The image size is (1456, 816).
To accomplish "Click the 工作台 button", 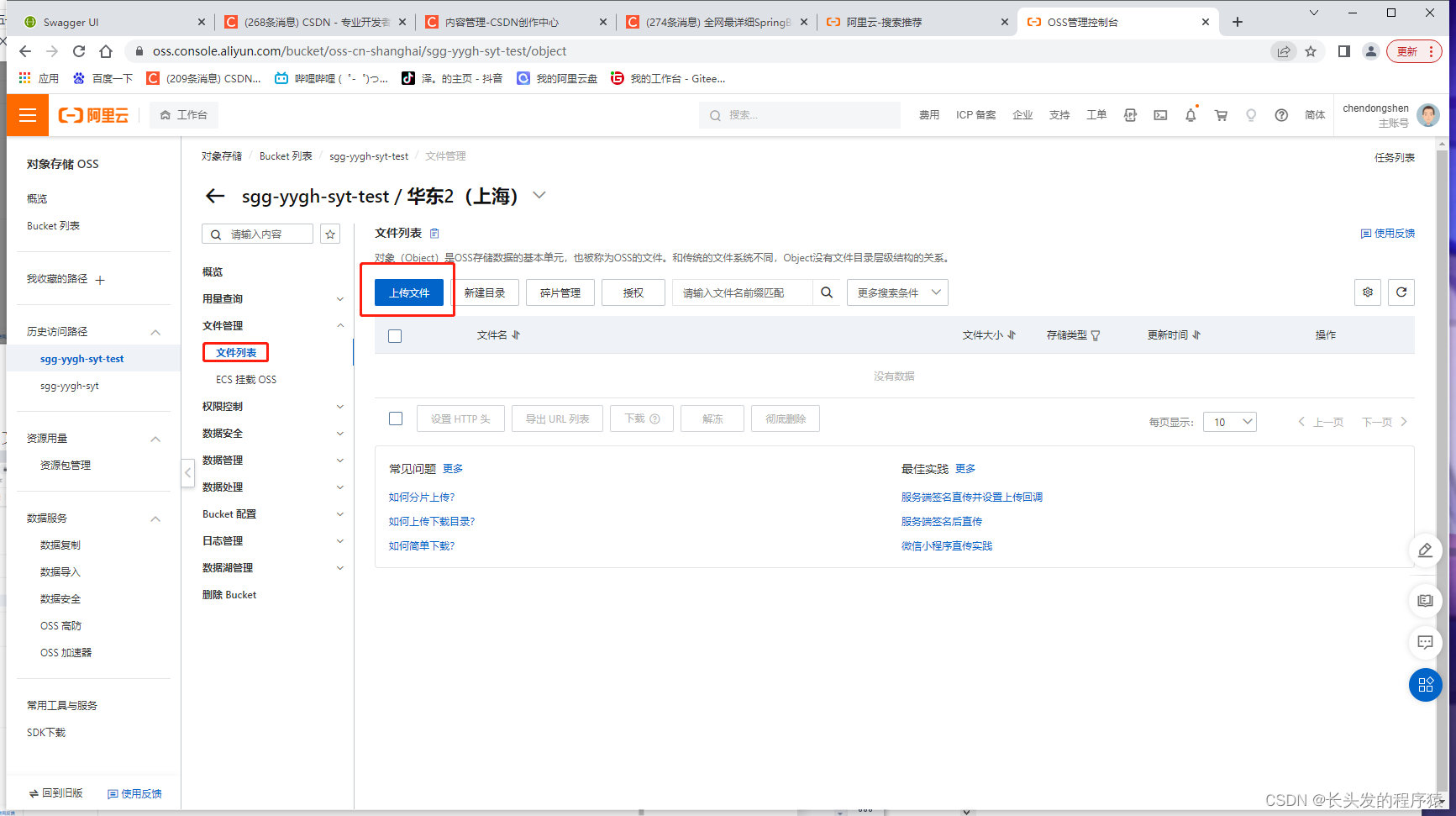I will [184, 115].
